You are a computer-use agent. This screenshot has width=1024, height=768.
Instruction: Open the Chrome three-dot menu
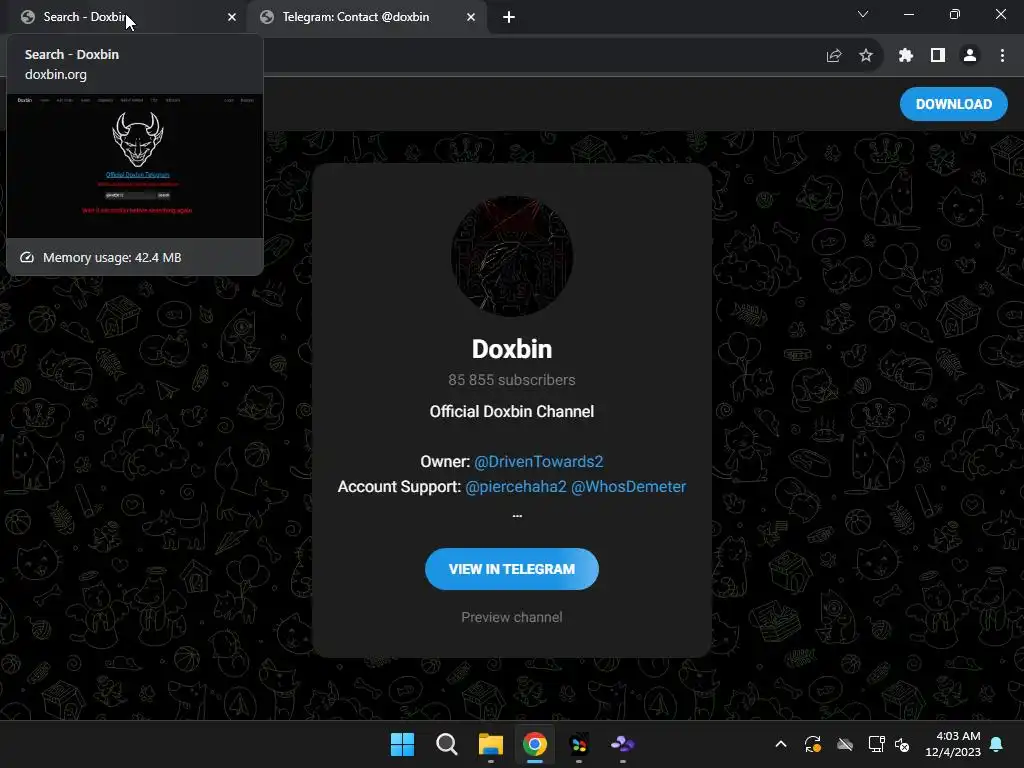[x=1002, y=56]
